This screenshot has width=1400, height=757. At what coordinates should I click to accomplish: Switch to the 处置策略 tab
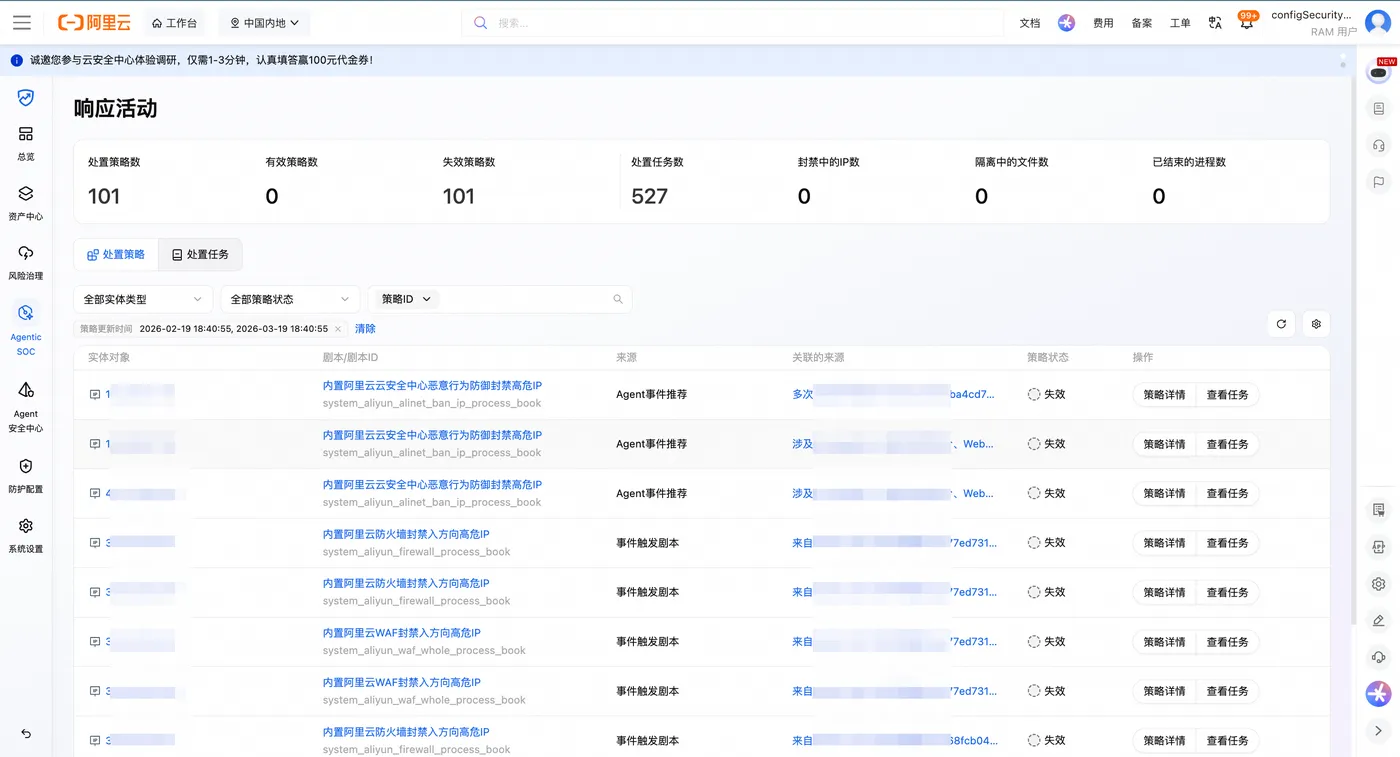coord(116,255)
